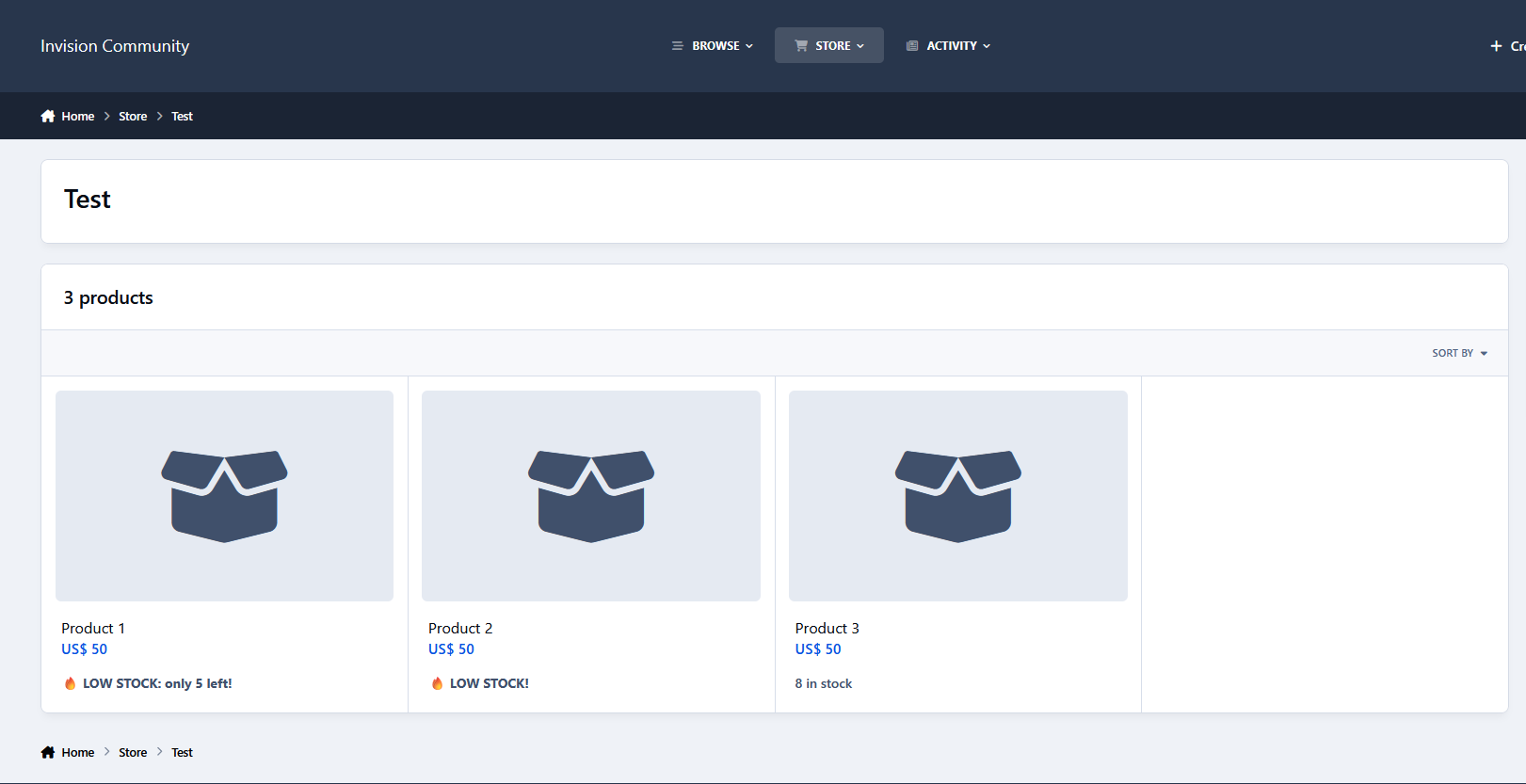The height and width of the screenshot is (784, 1526).
Task: Open Product 3 box thumbnail
Action: pyautogui.click(x=958, y=496)
